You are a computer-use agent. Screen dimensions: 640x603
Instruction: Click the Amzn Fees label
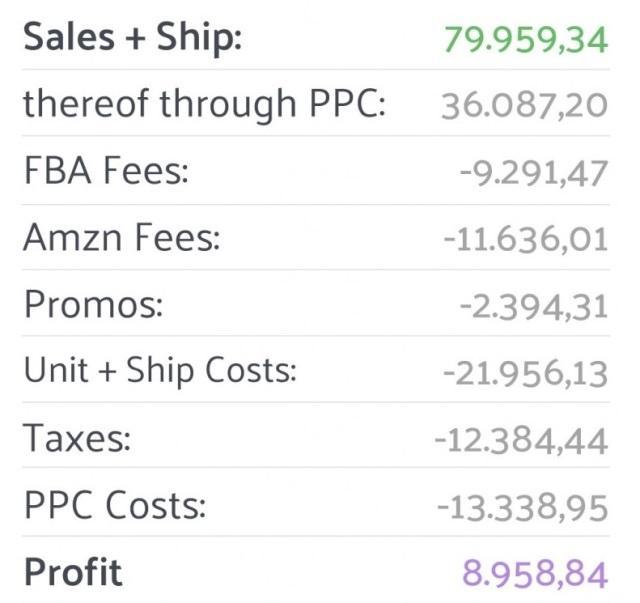point(122,237)
